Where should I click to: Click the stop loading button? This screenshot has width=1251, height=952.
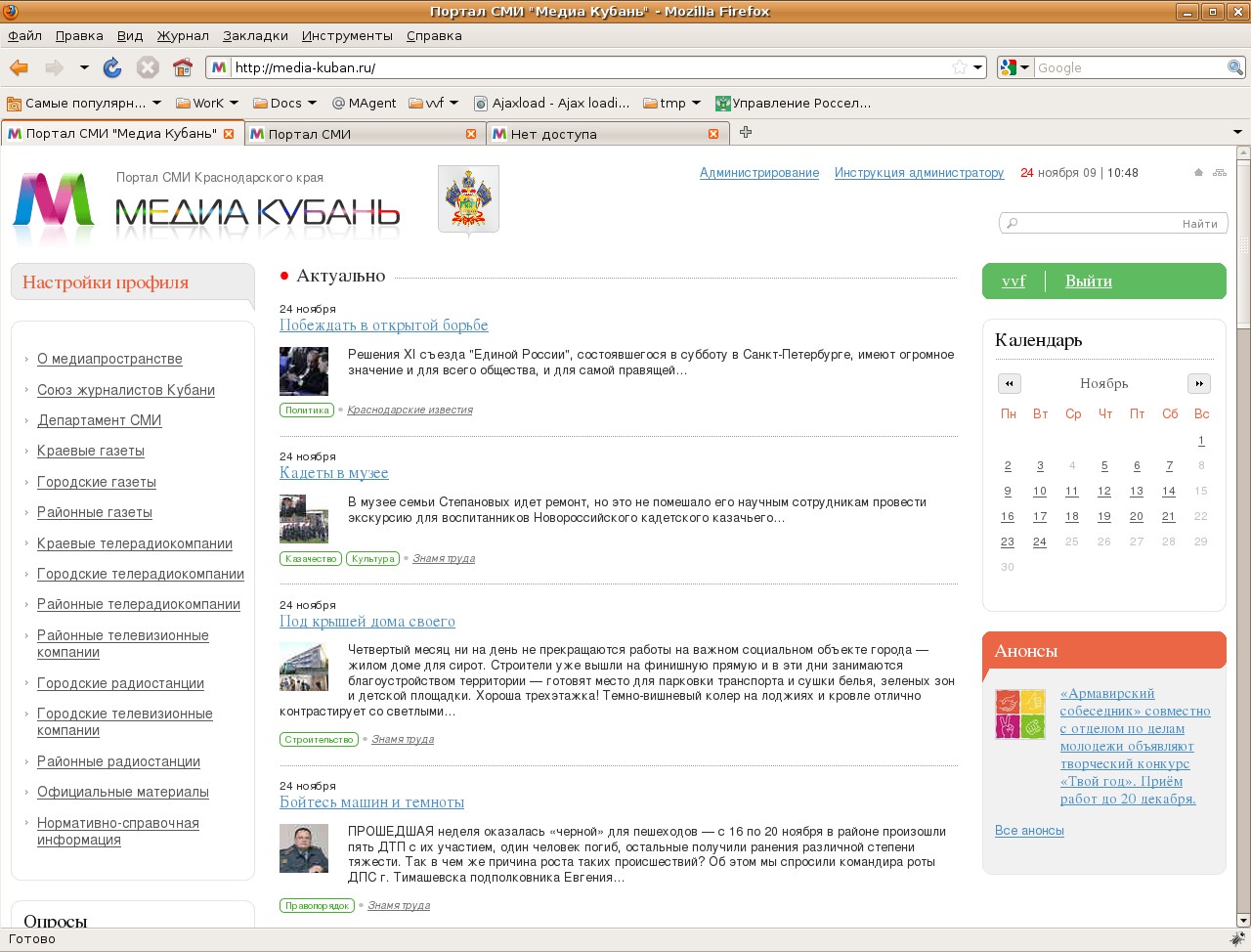[x=148, y=67]
